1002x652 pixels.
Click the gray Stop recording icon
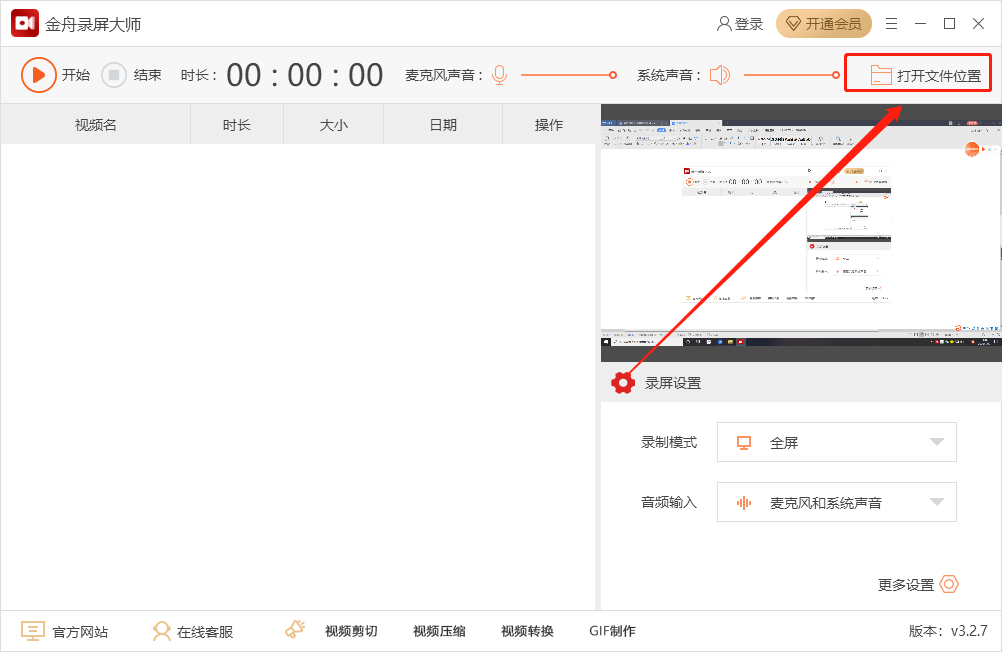click(114, 75)
